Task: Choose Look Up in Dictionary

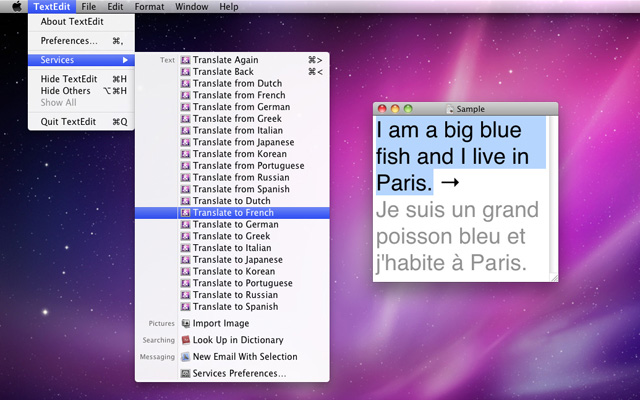Action: tap(232, 340)
